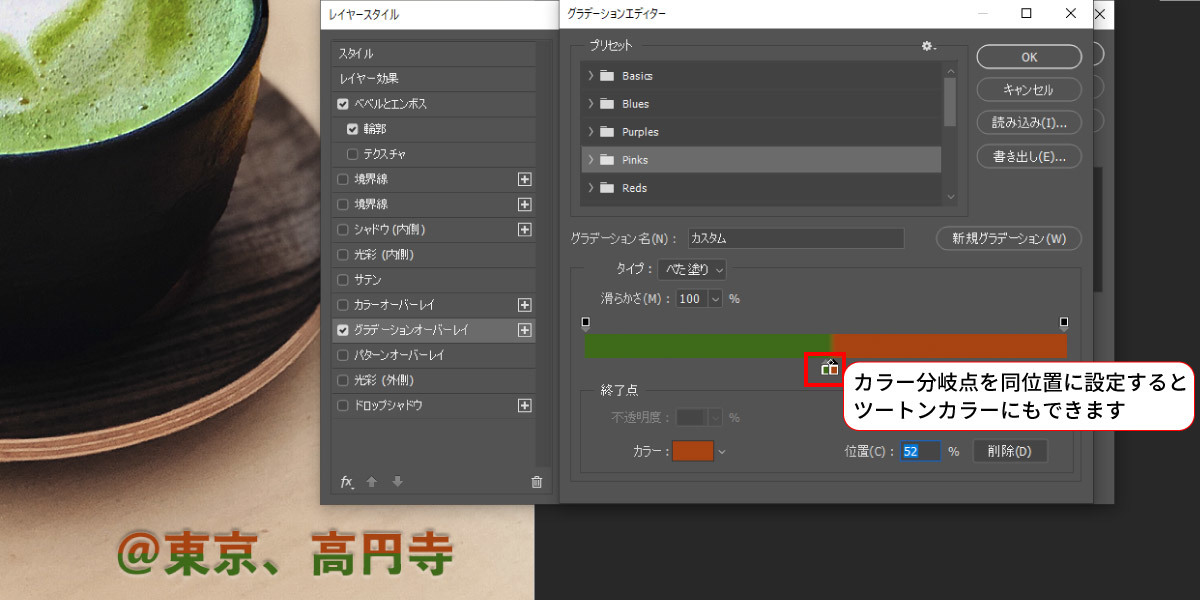This screenshot has width=1200, height=600.
Task: Open the dropdown arrow next to the カラー swatch
Action: [721, 451]
